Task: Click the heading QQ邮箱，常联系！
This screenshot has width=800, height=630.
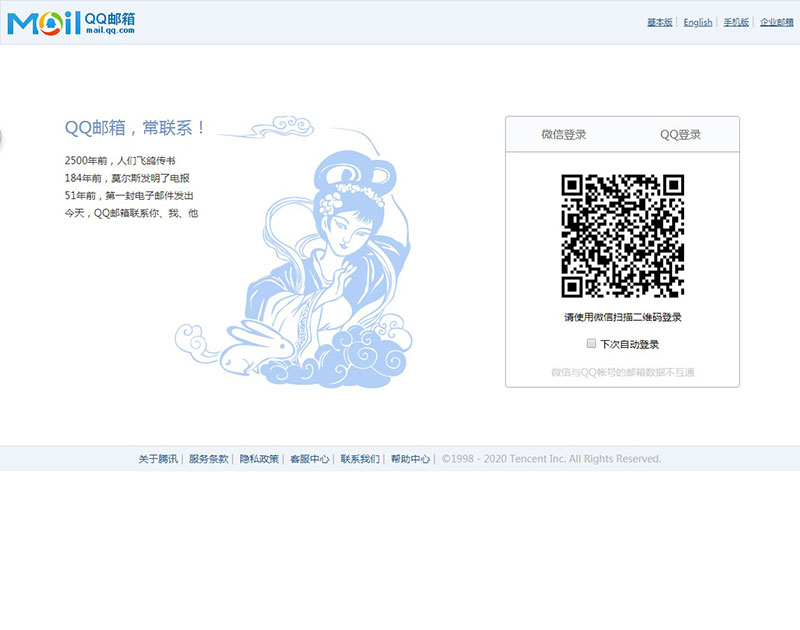Action: 135,128
